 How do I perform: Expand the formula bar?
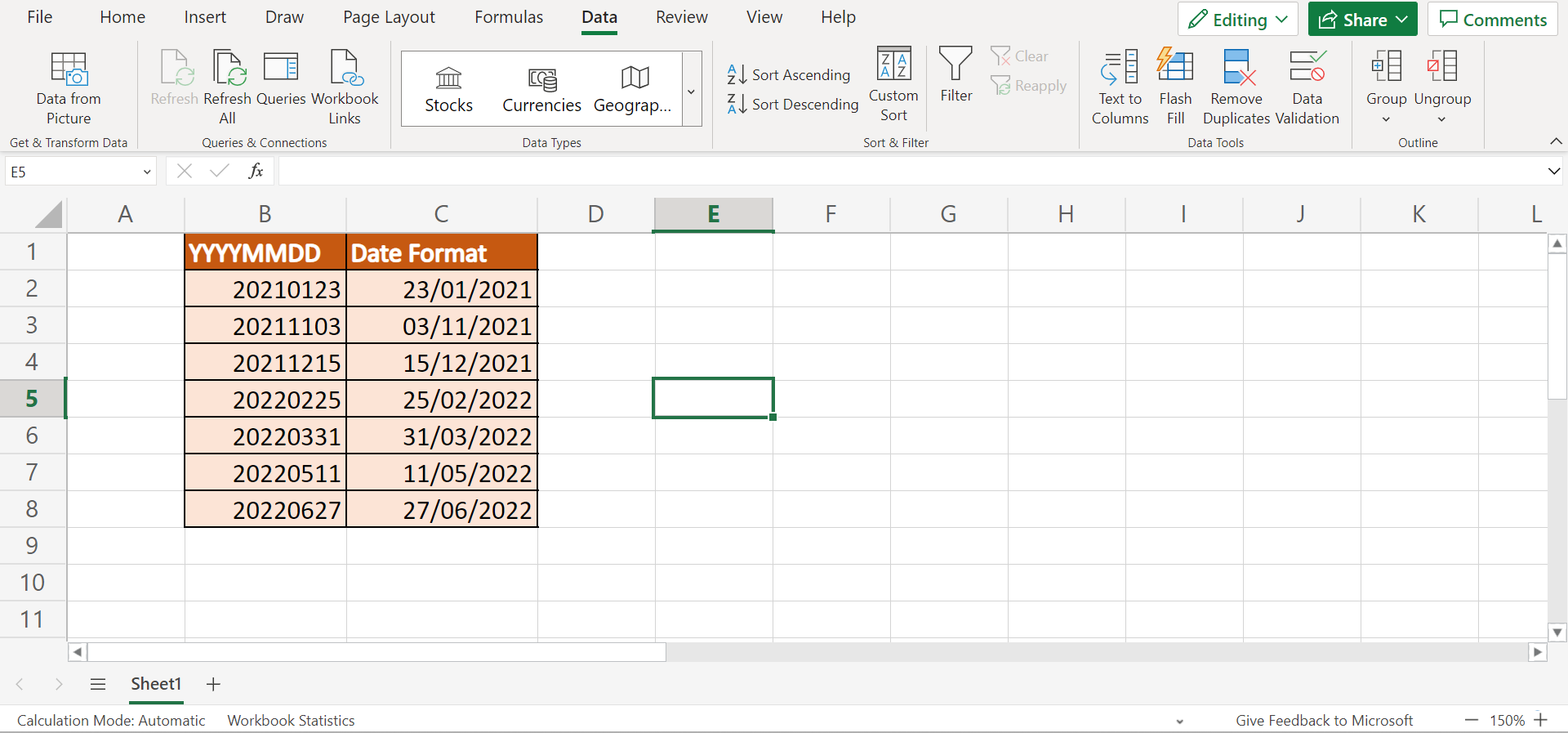click(1553, 171)
